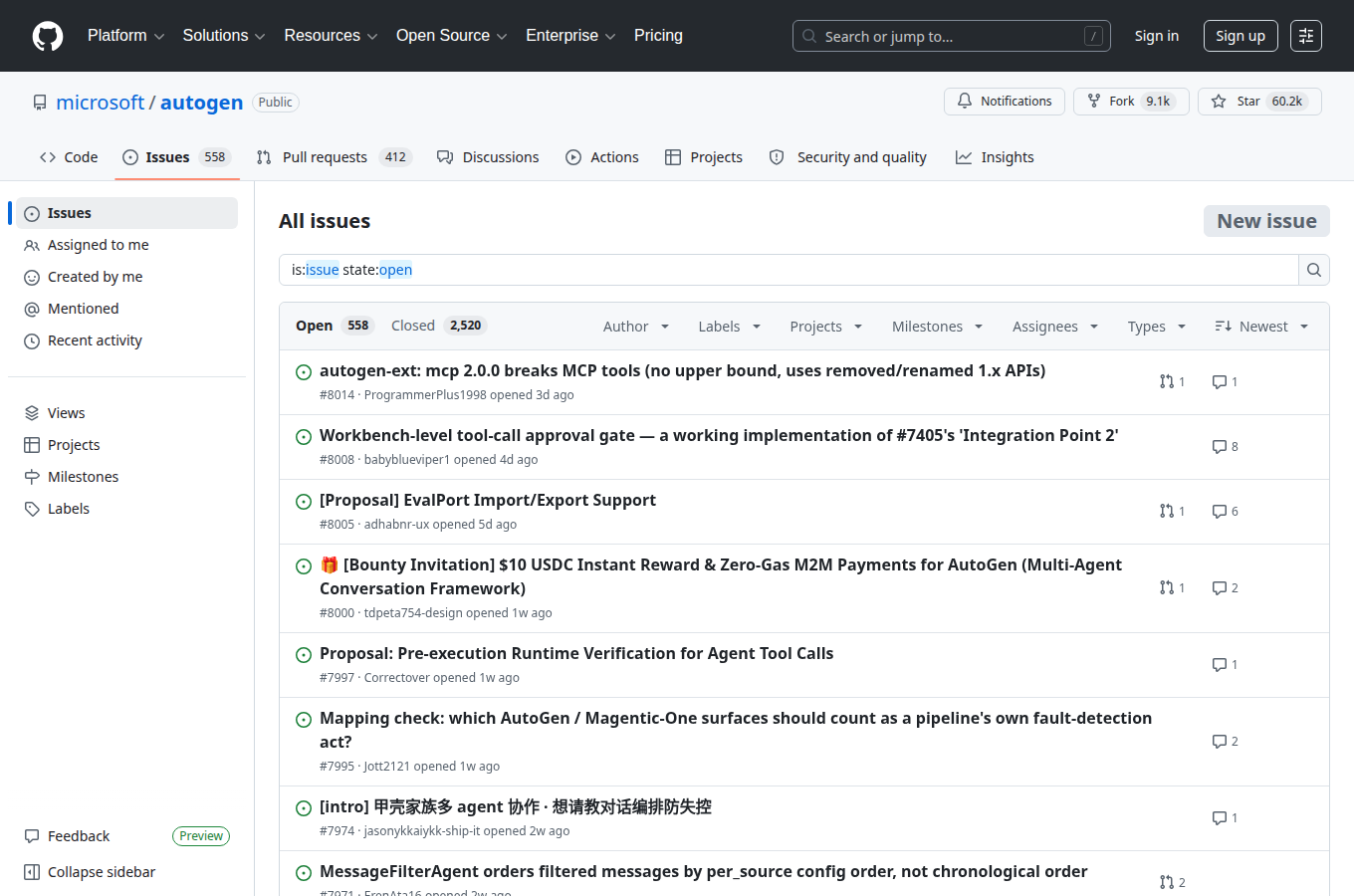Click open status icon of issue #8014
The image size is (1354, 896).
point(304,372)
